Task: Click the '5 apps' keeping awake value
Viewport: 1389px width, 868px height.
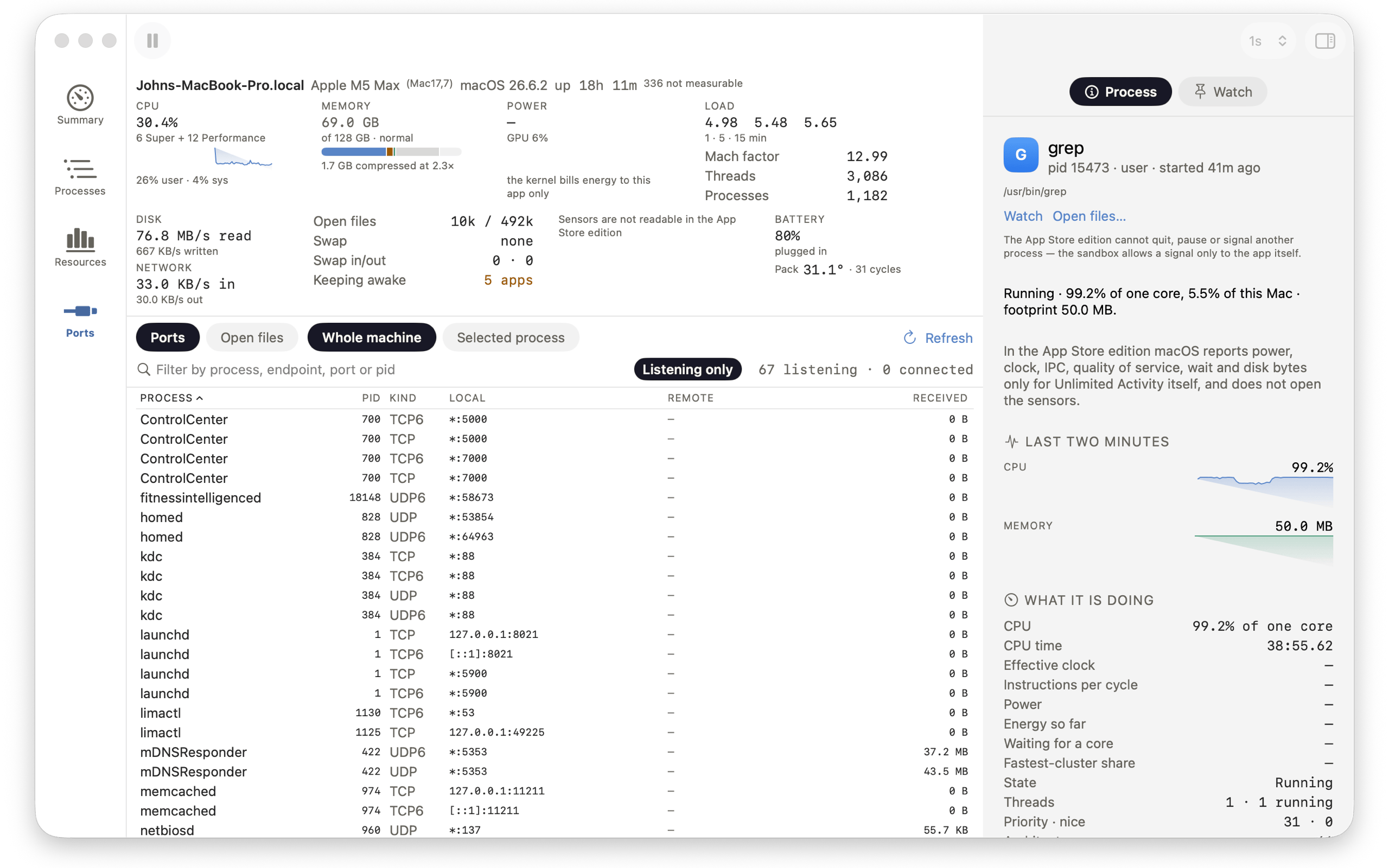Action: [x=508, y=280]
